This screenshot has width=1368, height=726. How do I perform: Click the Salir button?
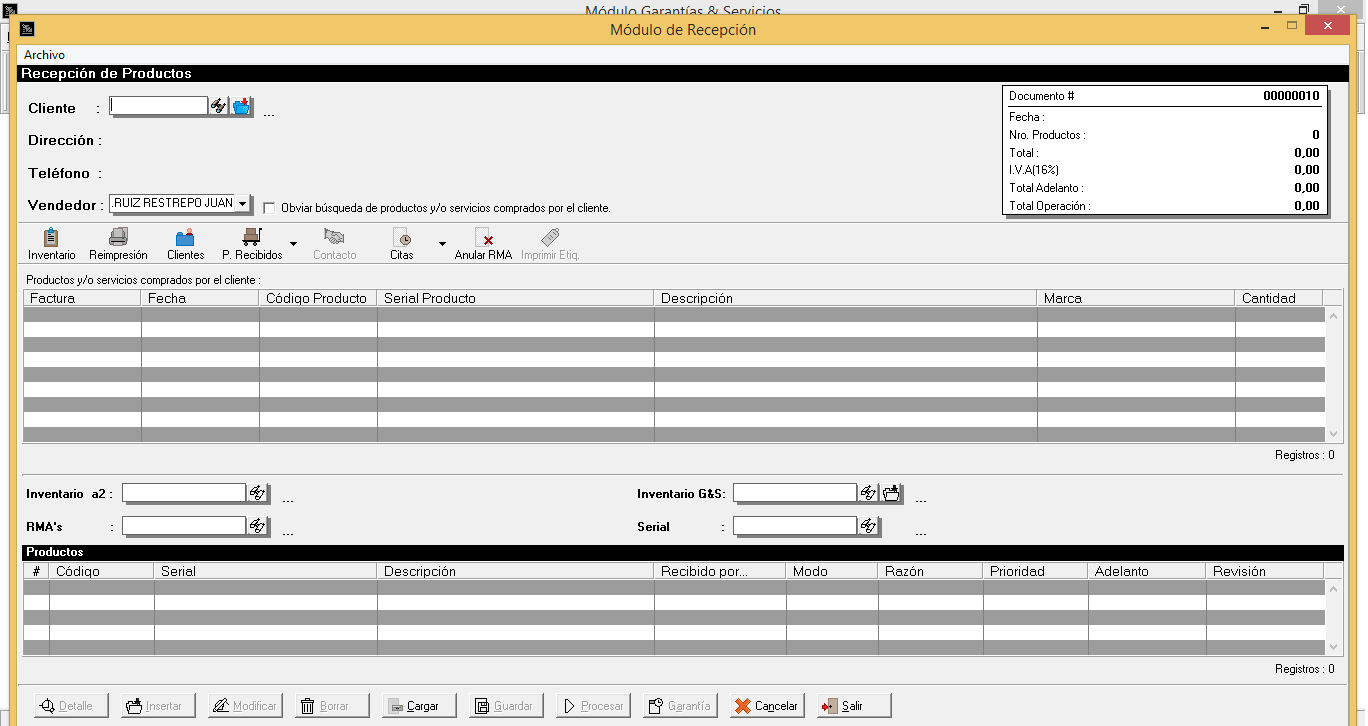tap(853, 706)
